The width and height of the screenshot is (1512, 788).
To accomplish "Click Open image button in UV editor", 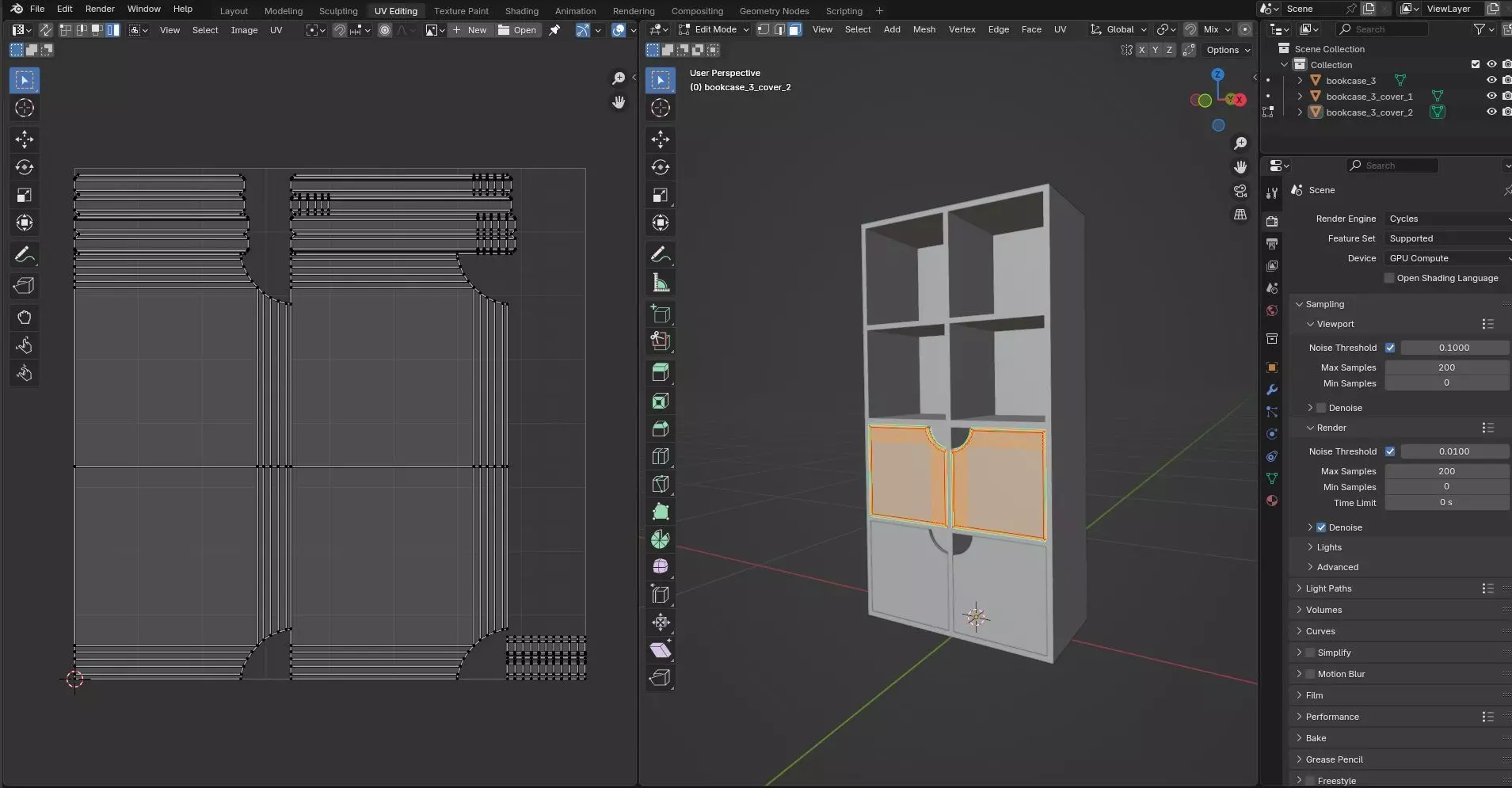I will pos(517,30).
